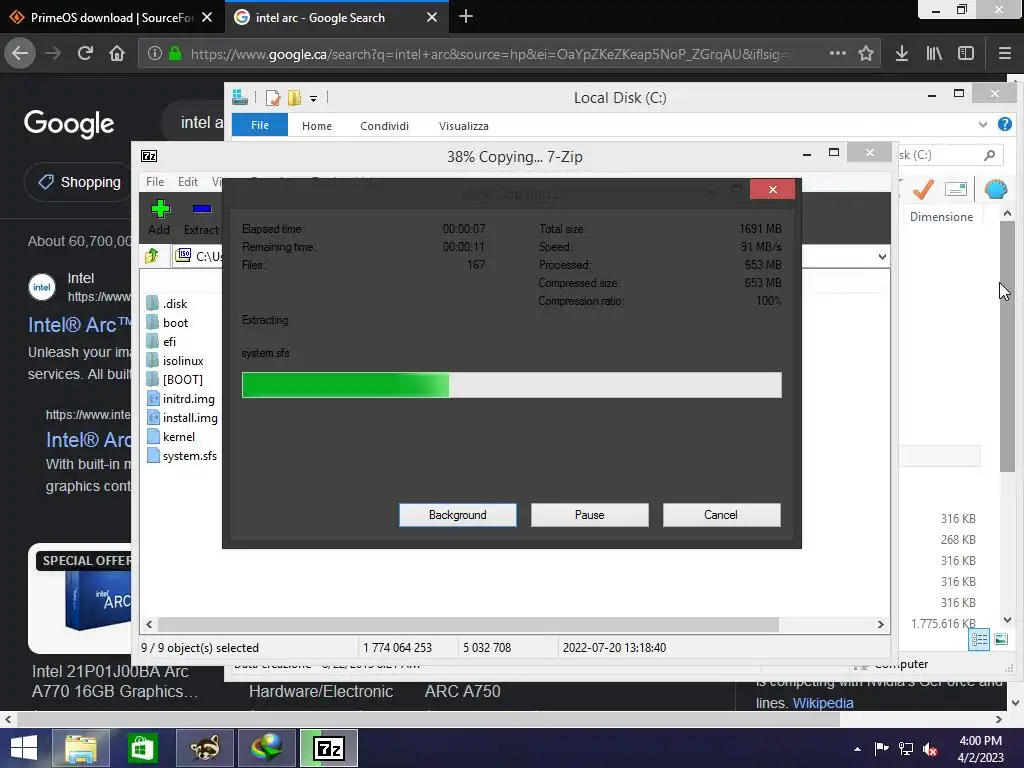Pause the copying operation
Screen dimensions: 1024x768
pos(590,515)
